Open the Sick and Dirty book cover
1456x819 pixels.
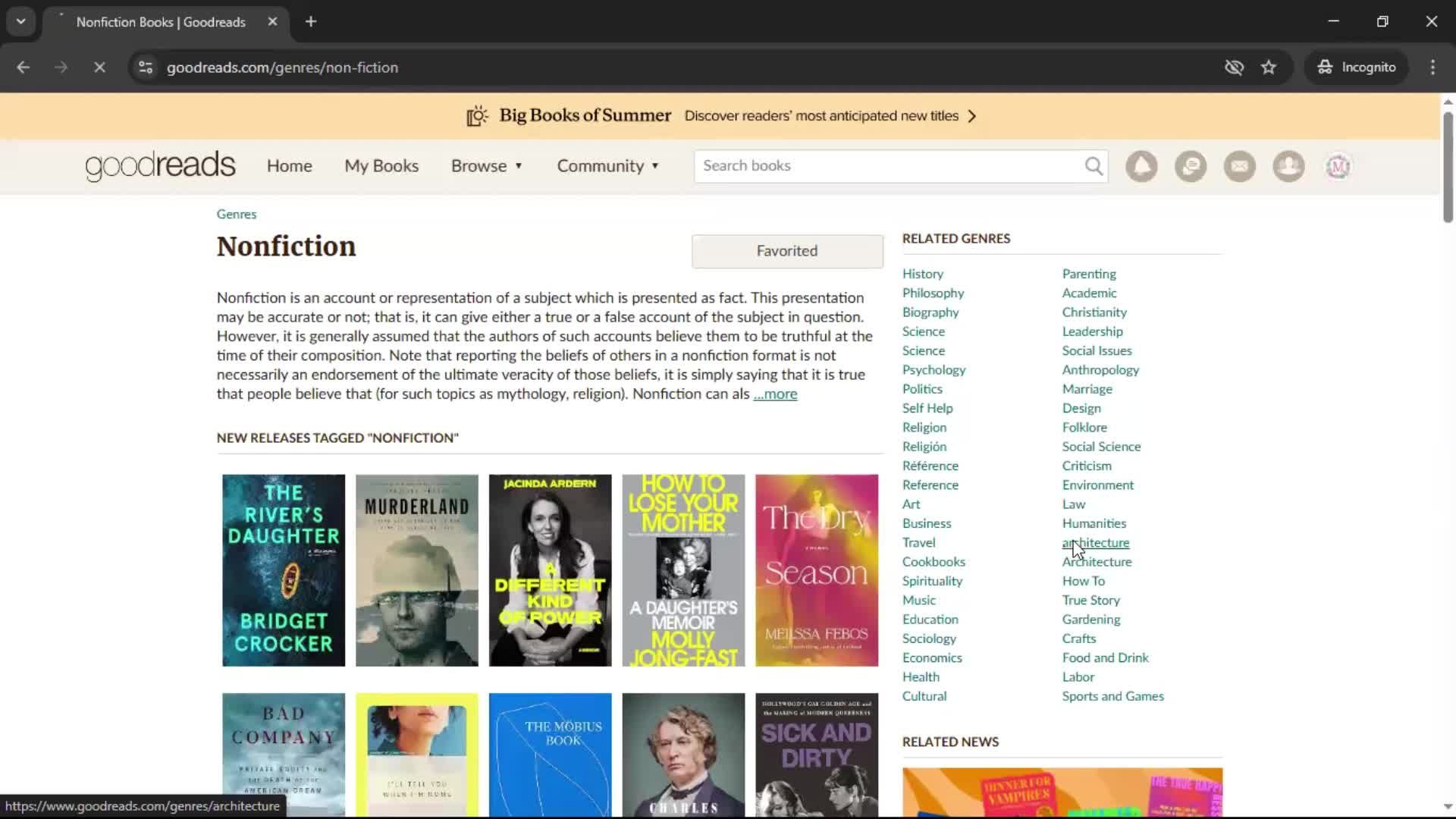click(x=817, y=755)
